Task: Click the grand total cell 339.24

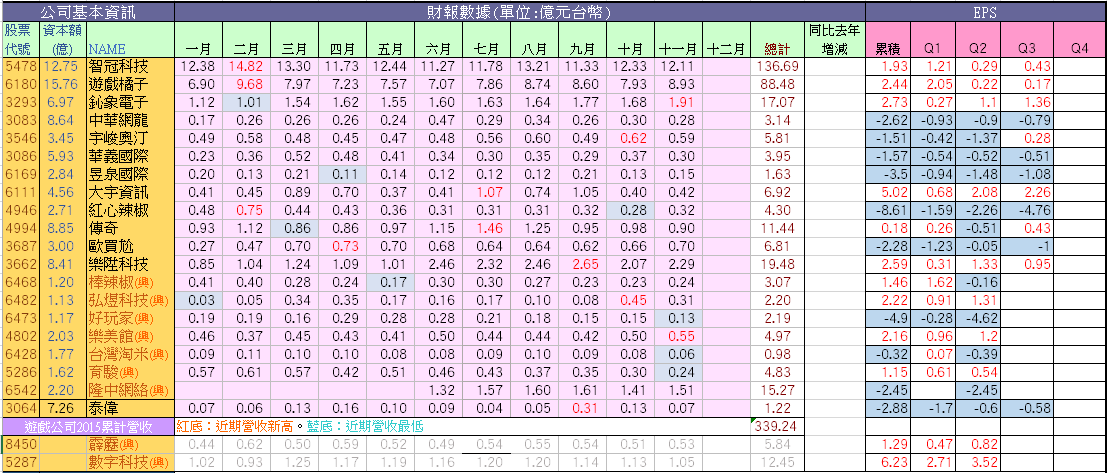Action: (x=777, y=426)
